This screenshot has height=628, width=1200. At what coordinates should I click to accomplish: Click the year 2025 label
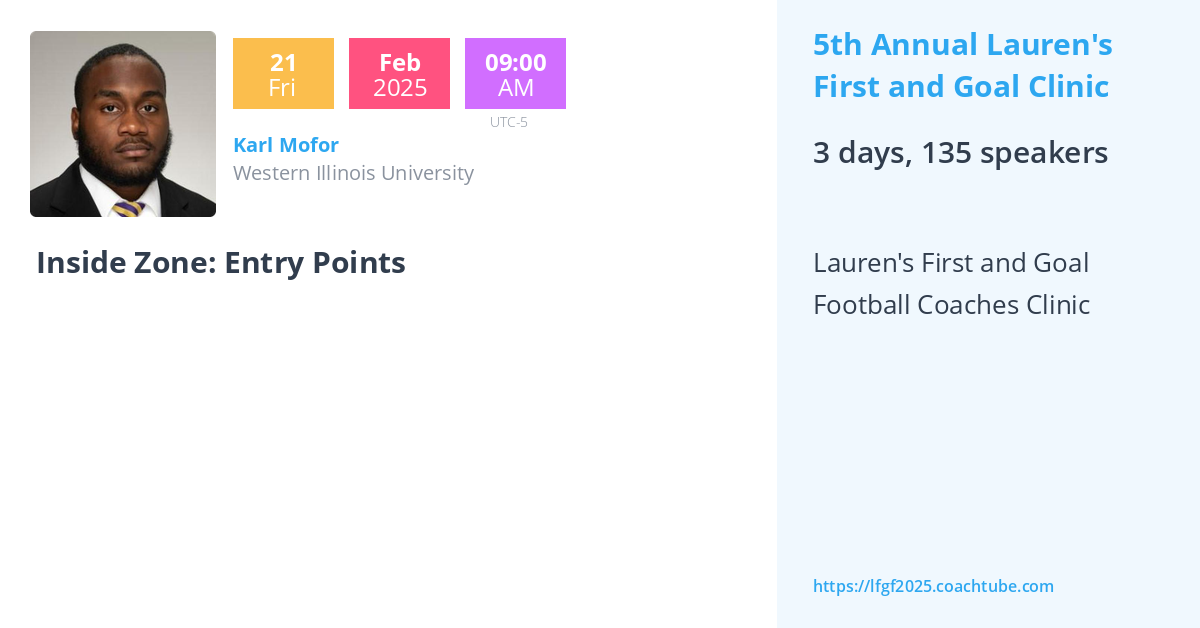tap(399, 88)
